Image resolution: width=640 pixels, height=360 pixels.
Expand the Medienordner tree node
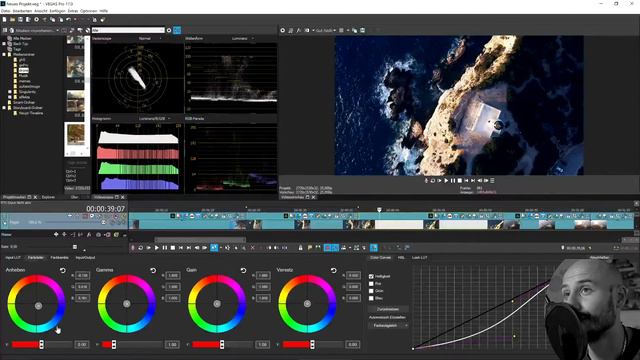4,54
